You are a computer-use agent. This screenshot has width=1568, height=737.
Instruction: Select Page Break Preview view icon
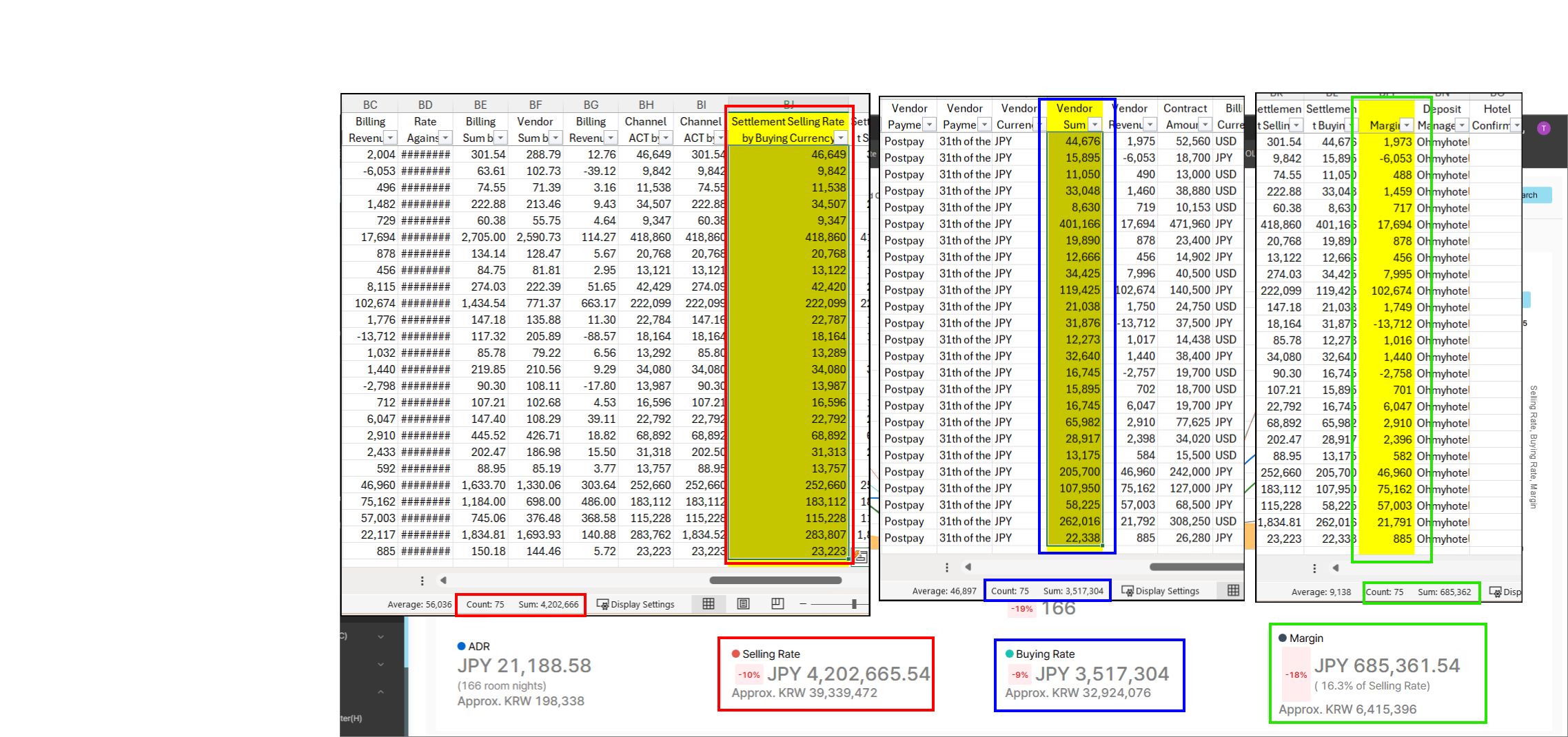pos(777,604)
